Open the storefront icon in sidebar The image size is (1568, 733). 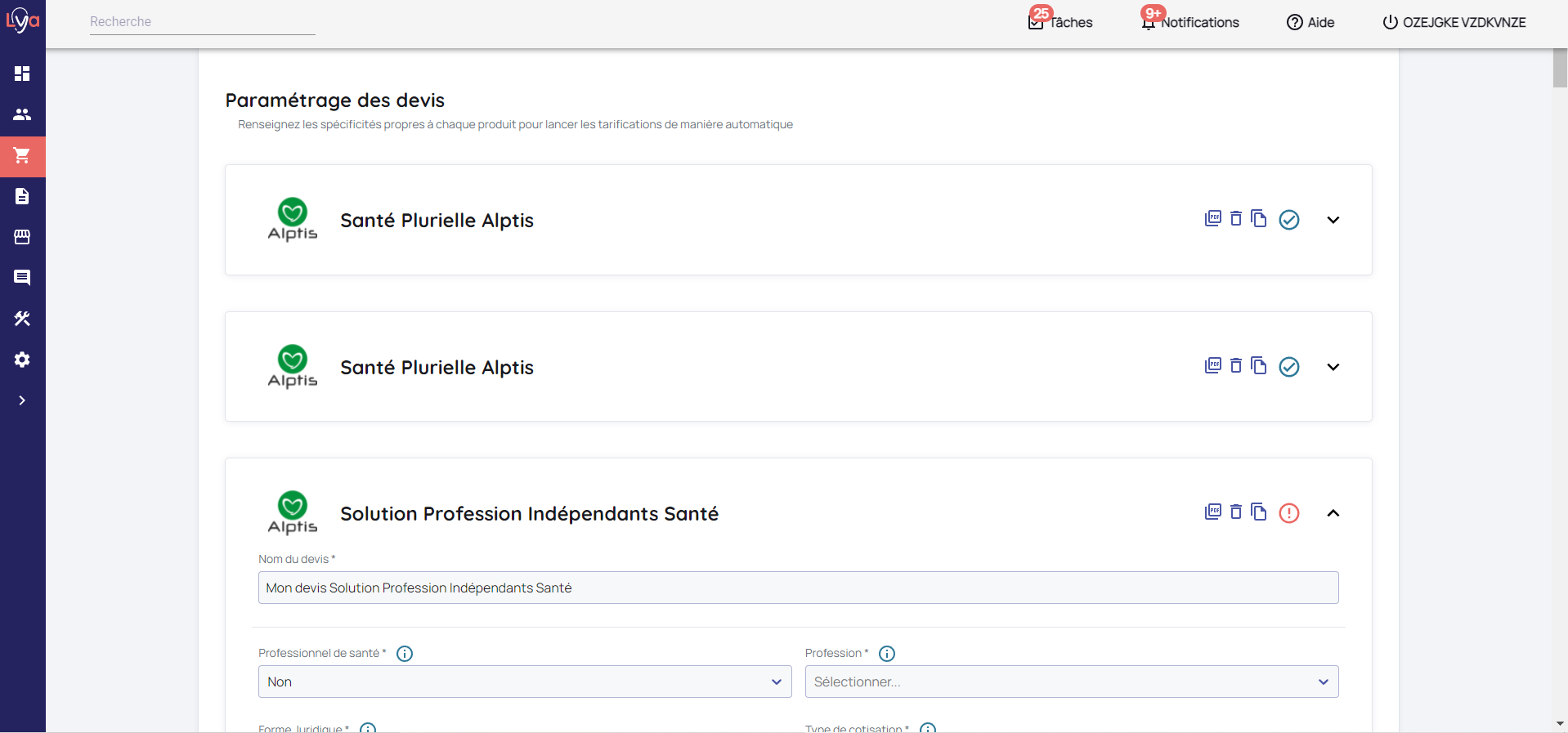[x=22, y=237]
